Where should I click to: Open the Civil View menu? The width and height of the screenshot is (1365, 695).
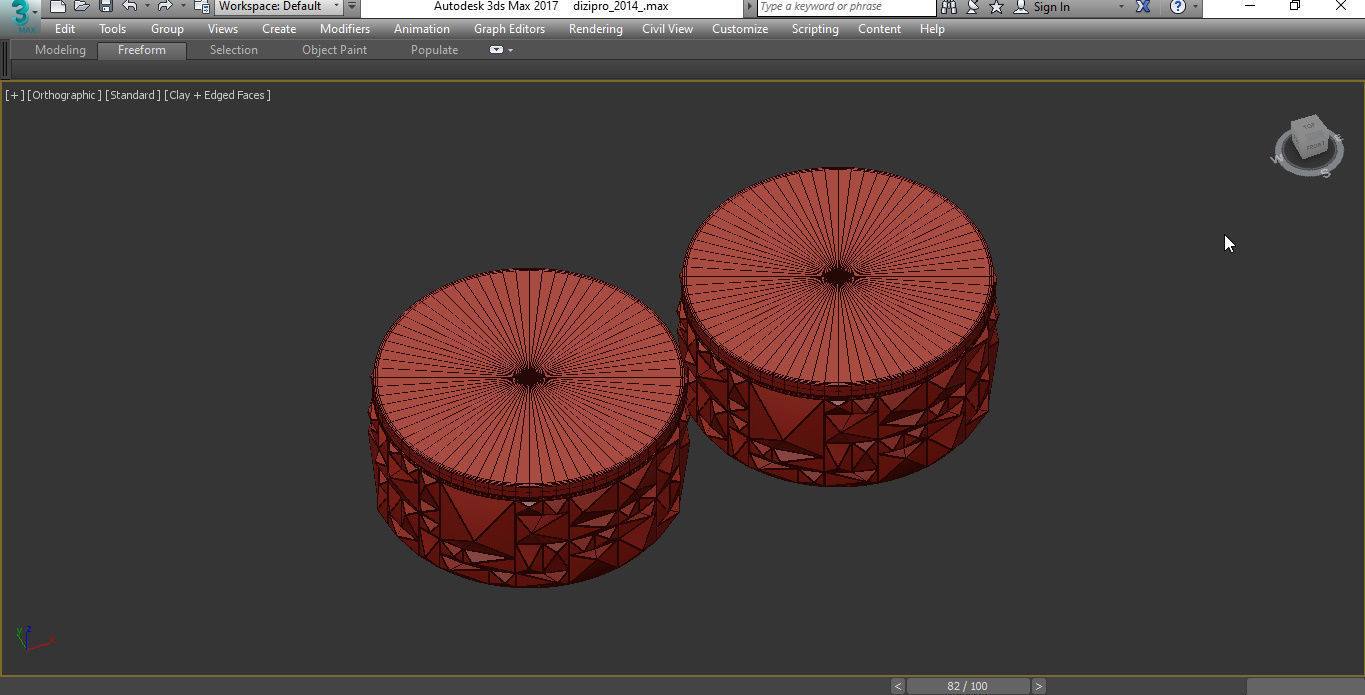pos(667,29)
